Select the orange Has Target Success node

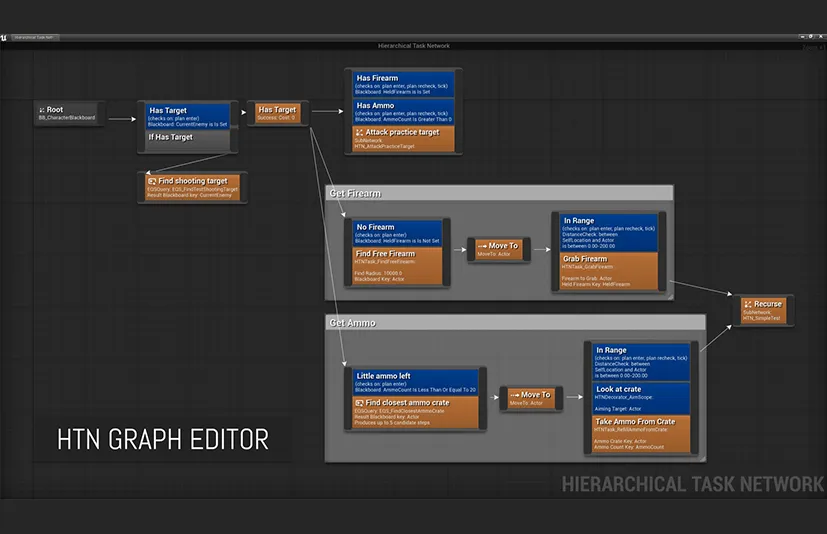point(277,113)
